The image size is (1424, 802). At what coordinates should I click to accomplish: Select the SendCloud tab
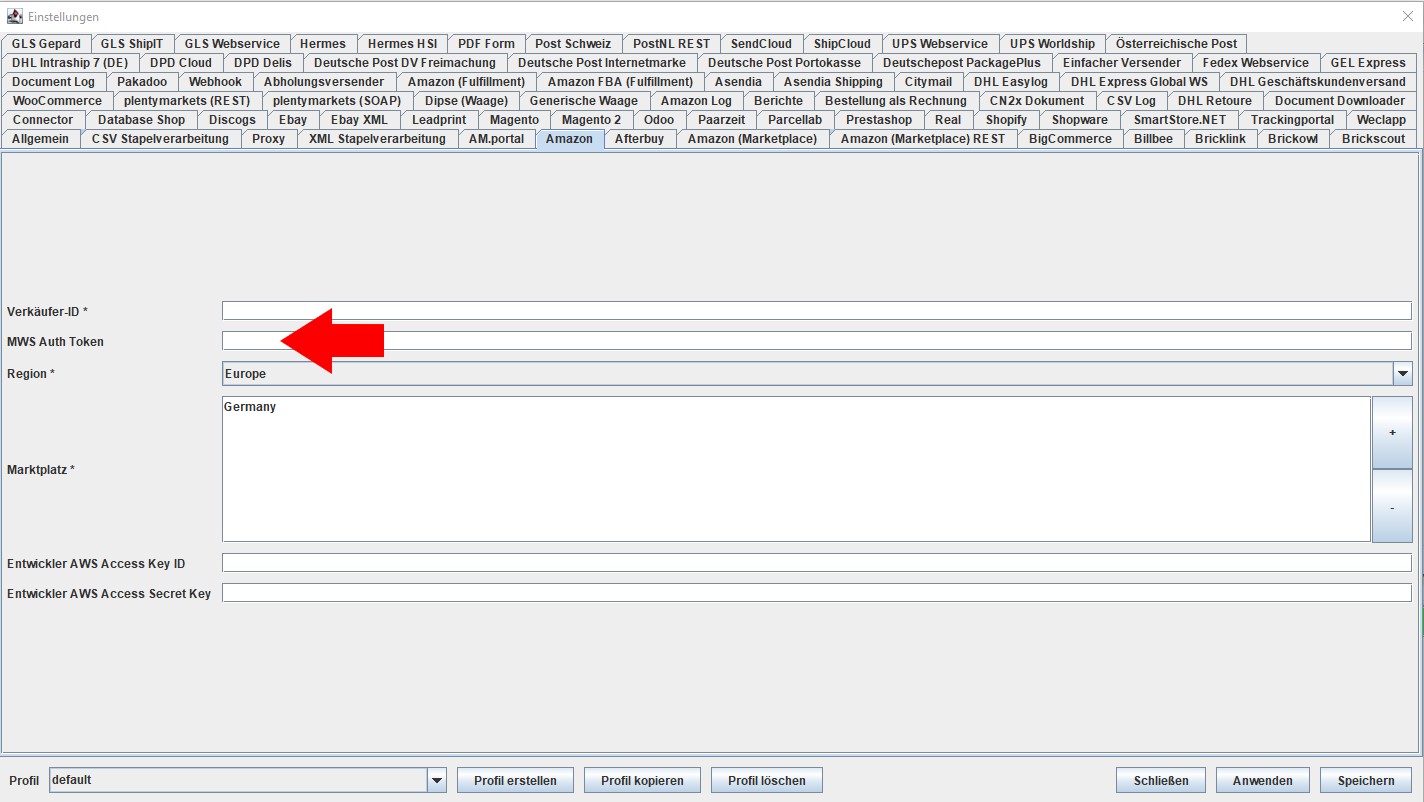coord(761,43)
